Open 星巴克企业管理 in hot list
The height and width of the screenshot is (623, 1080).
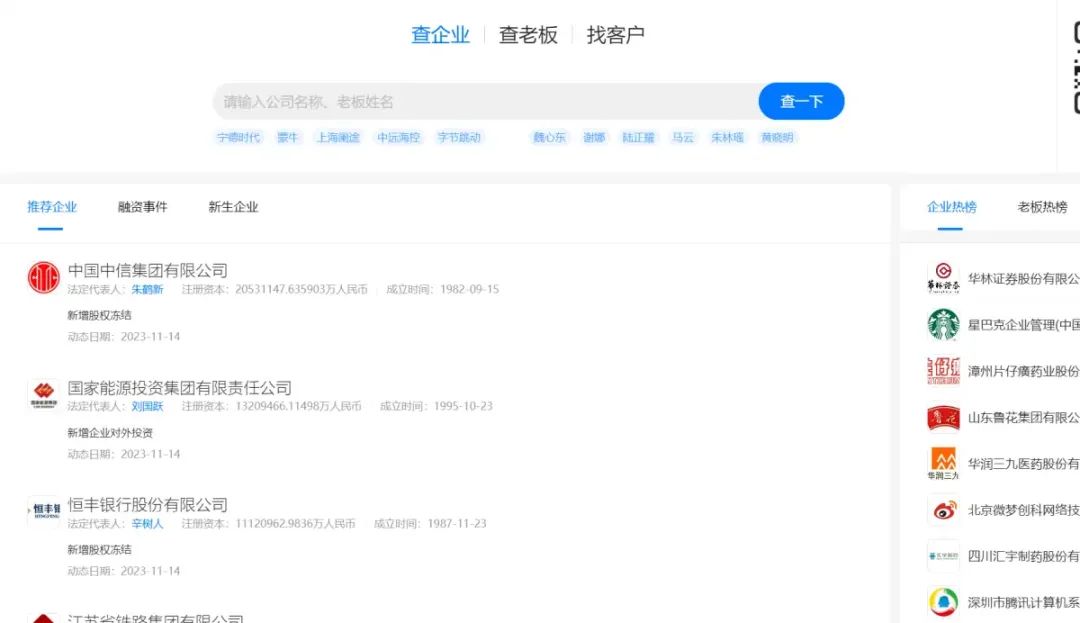point(1024,325)
